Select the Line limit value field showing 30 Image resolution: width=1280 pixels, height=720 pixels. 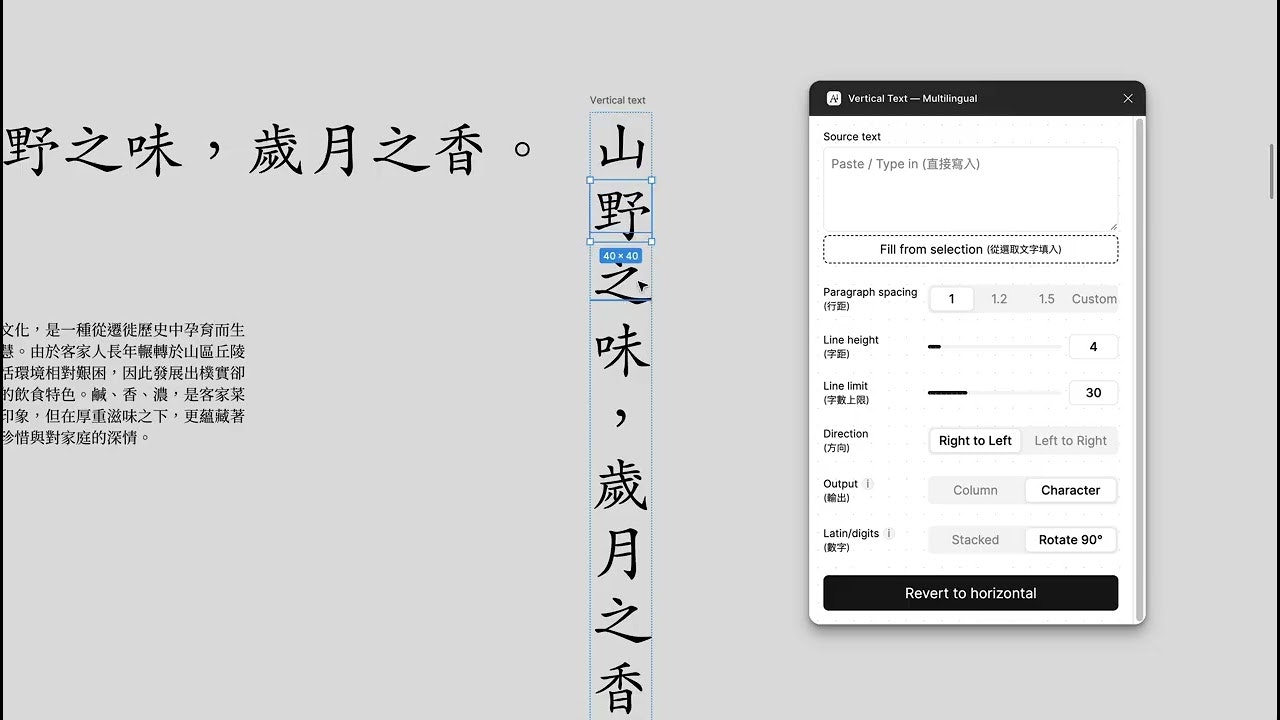tap(1093, 392)
